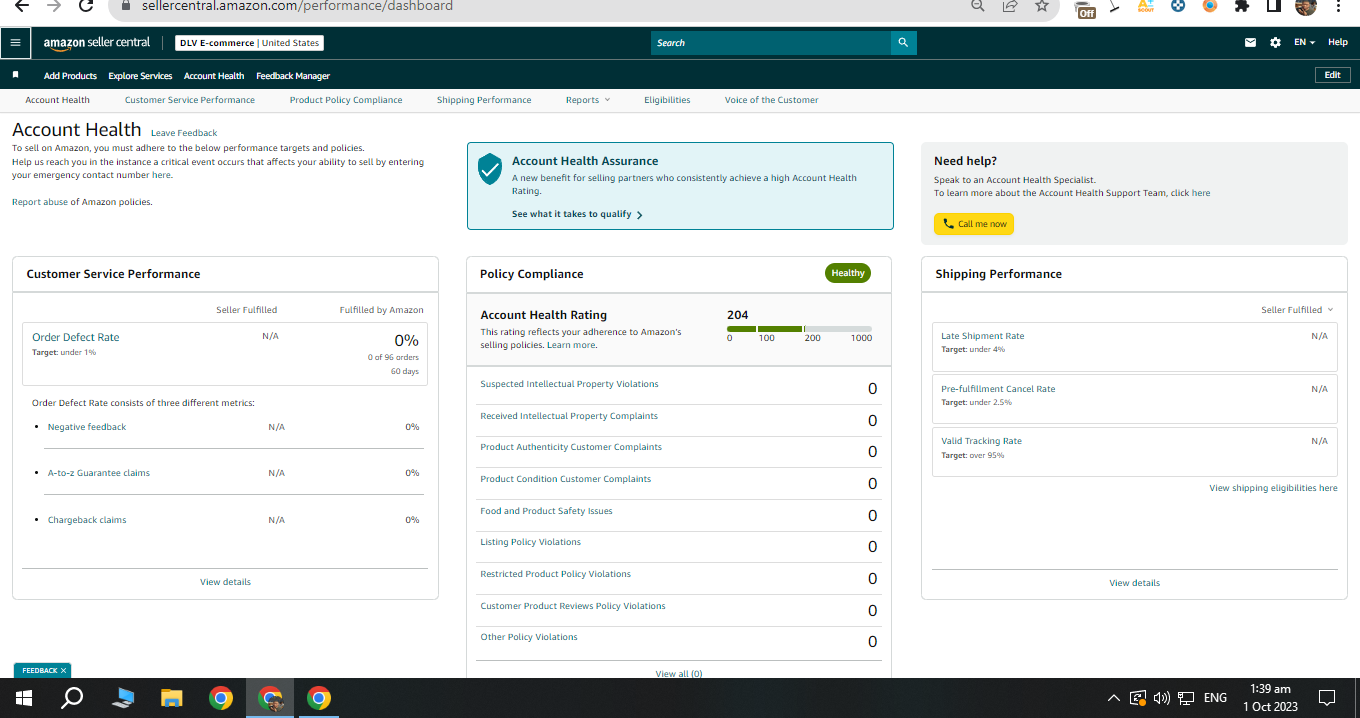The width and height of the screenshot is (1360, 718).
Task: Expand the Reports dropdown menu
Action: point(587,100)
